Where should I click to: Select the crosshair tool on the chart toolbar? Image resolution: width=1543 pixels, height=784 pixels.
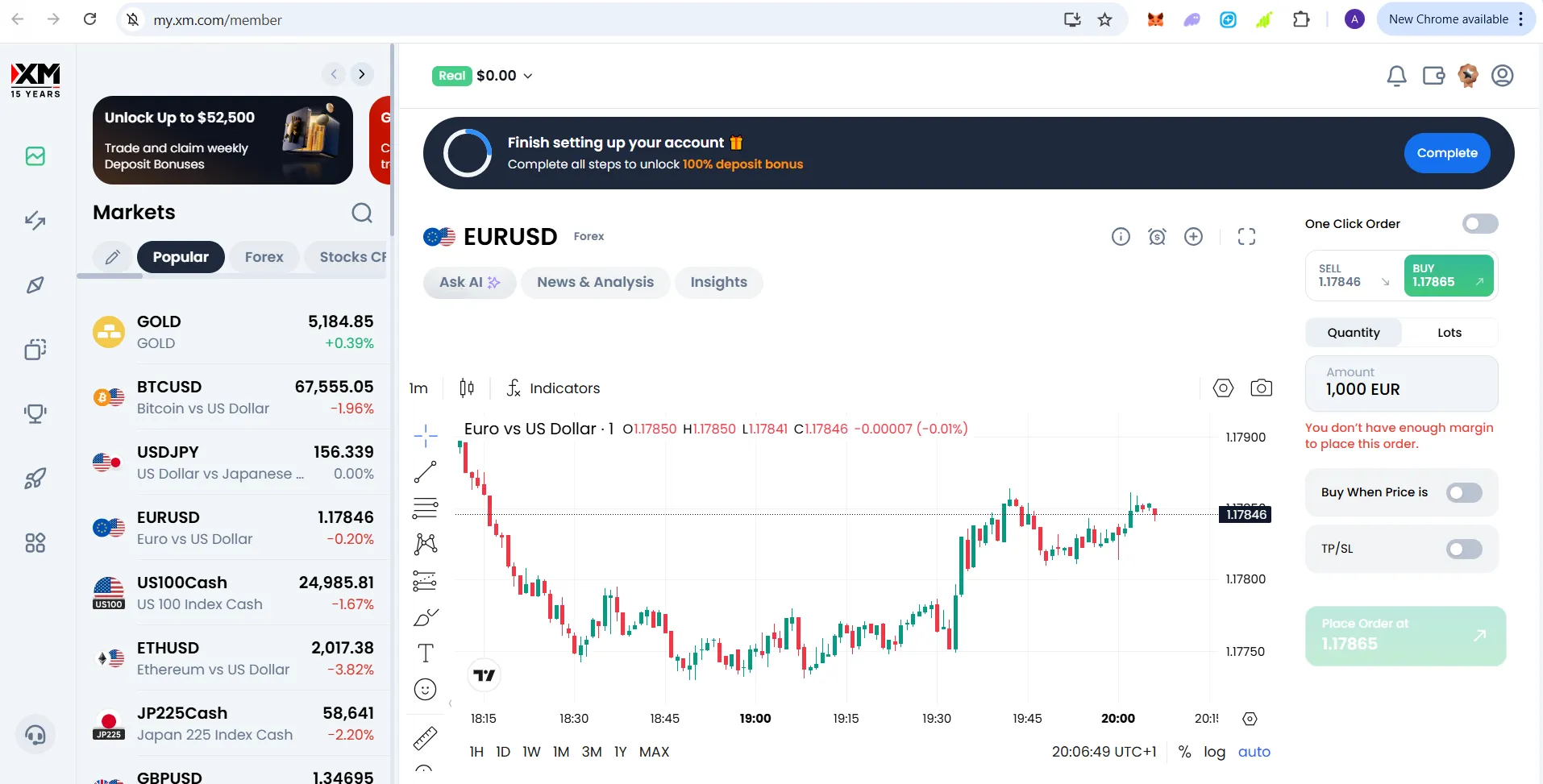[x=425, y=435]
